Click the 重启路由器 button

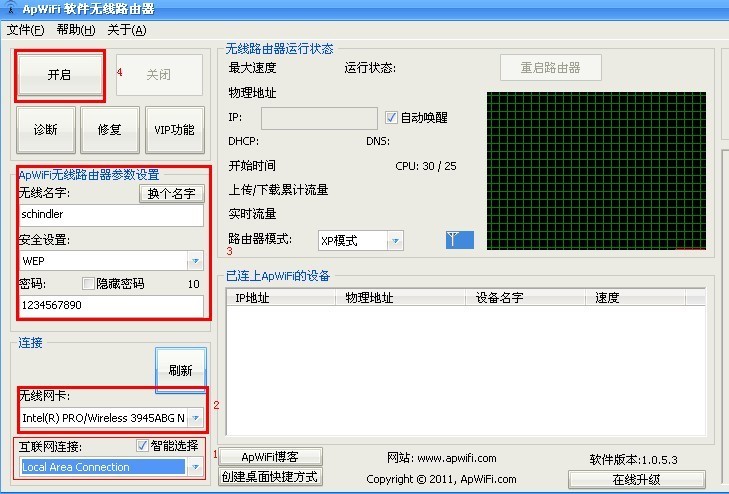[551, 68]
